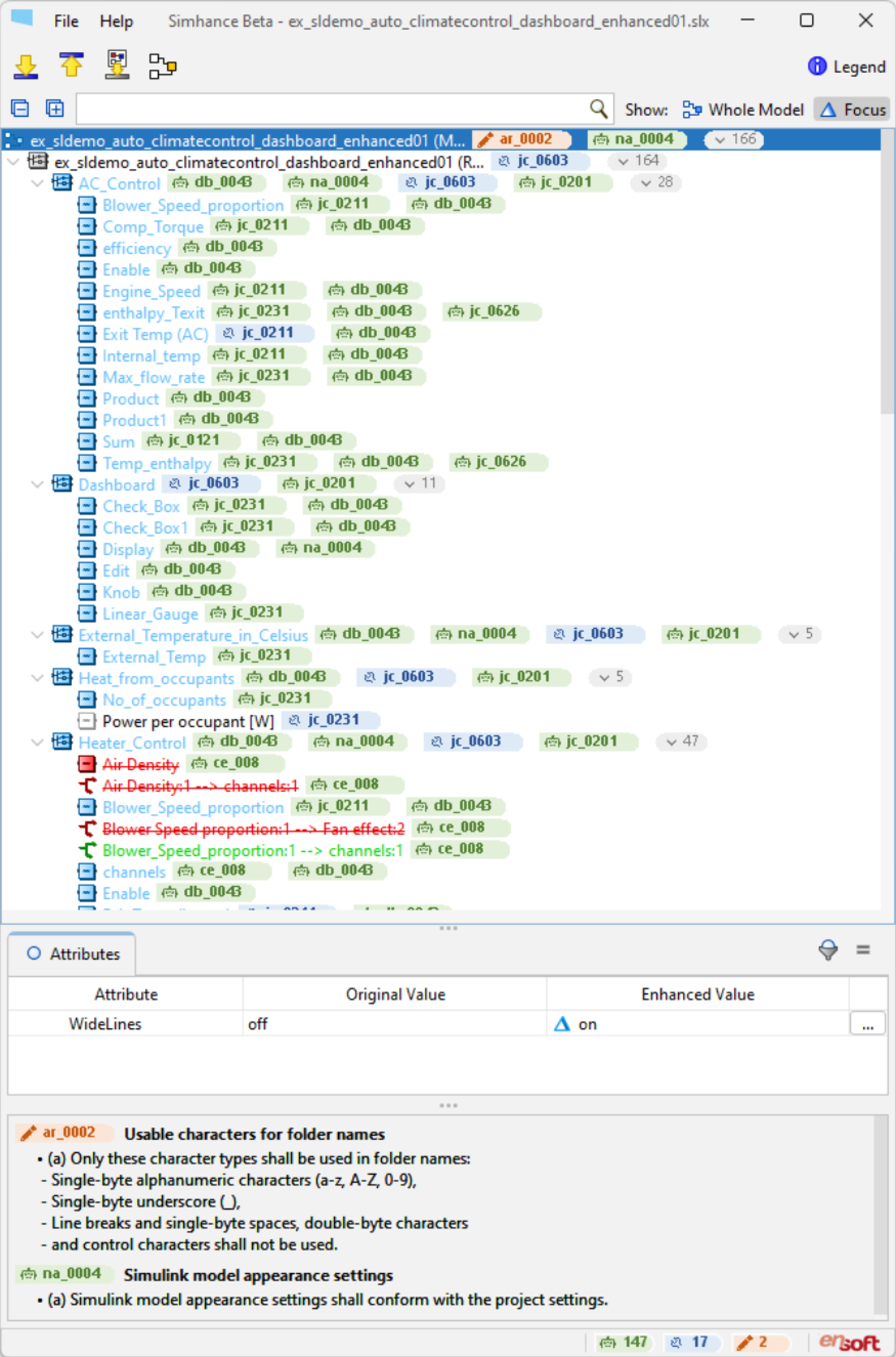The height and width of the screenshot is (1357, 896).
Task: Click the ellipsis button for WideLines
Action: point(867,1023)
